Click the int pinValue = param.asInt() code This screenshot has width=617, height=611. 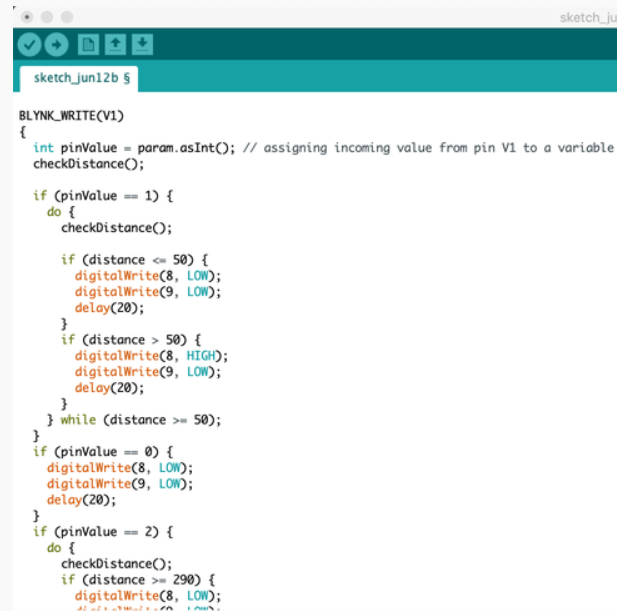(134, 148)
